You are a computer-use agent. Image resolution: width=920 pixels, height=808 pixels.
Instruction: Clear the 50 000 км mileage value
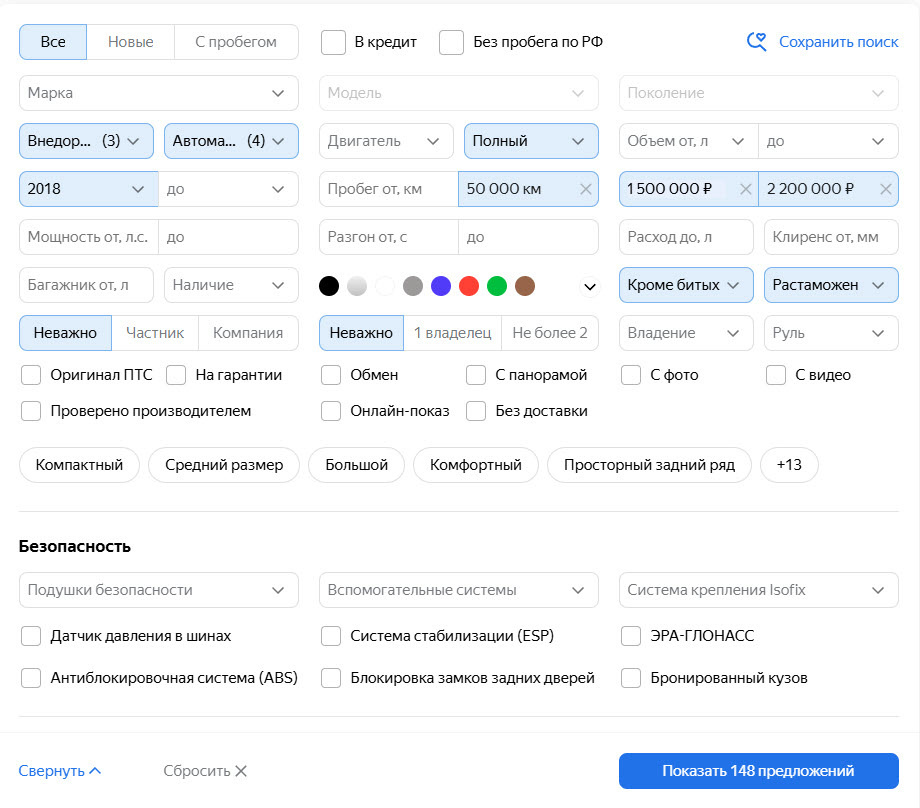(x=585, y=189)
